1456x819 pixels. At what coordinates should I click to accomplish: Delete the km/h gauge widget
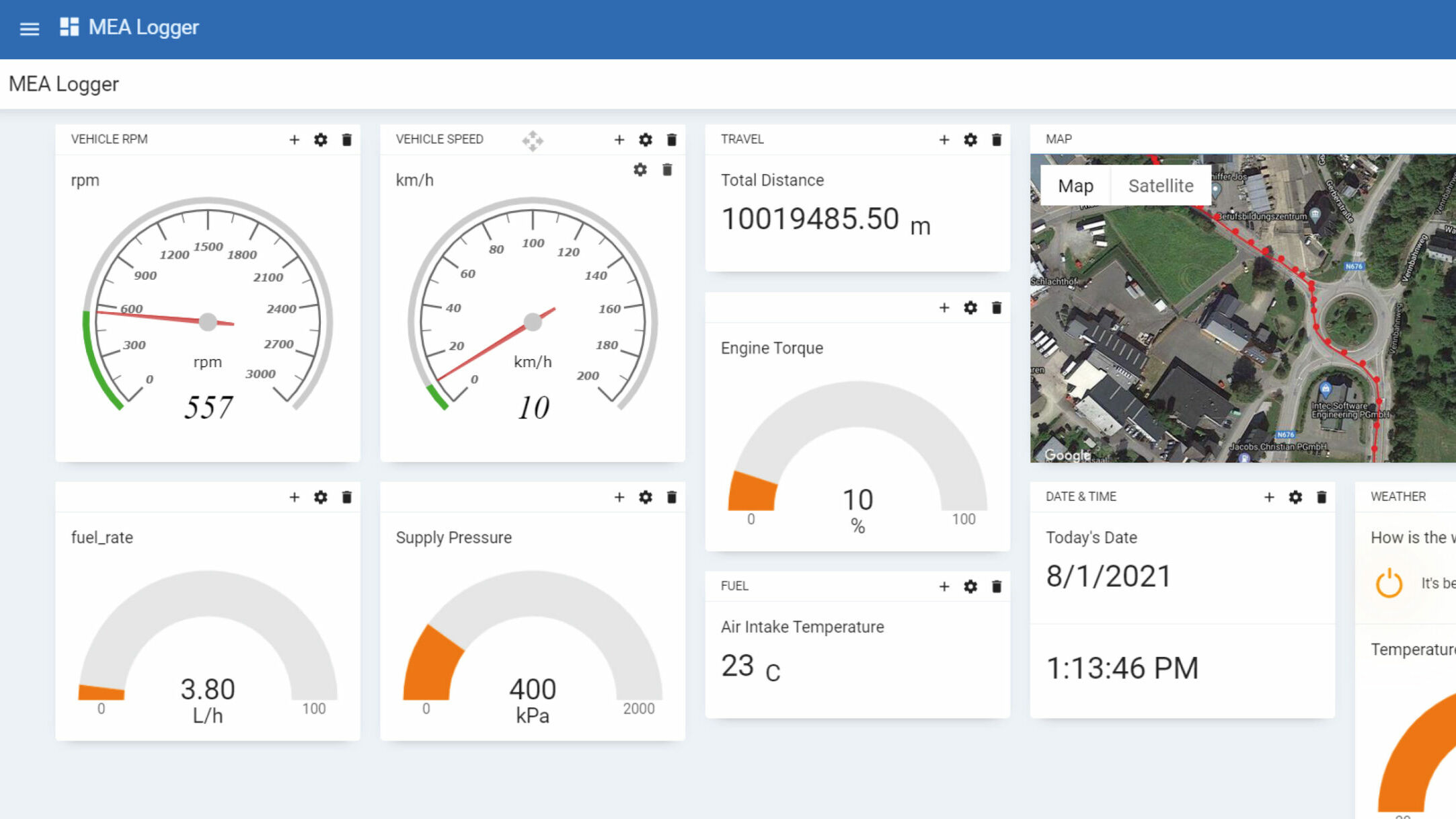(x=667, y=169)
